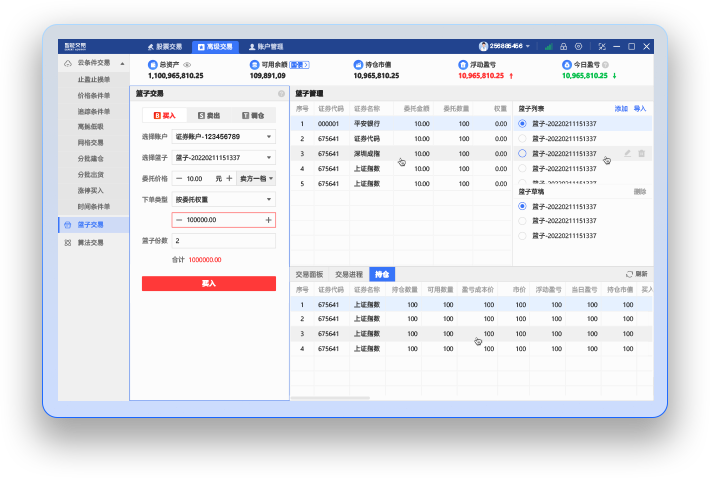Viewport: 710px width, 478px height.
Task: Click the 算法交易 sidebar icon
Action: coord(67,242)
